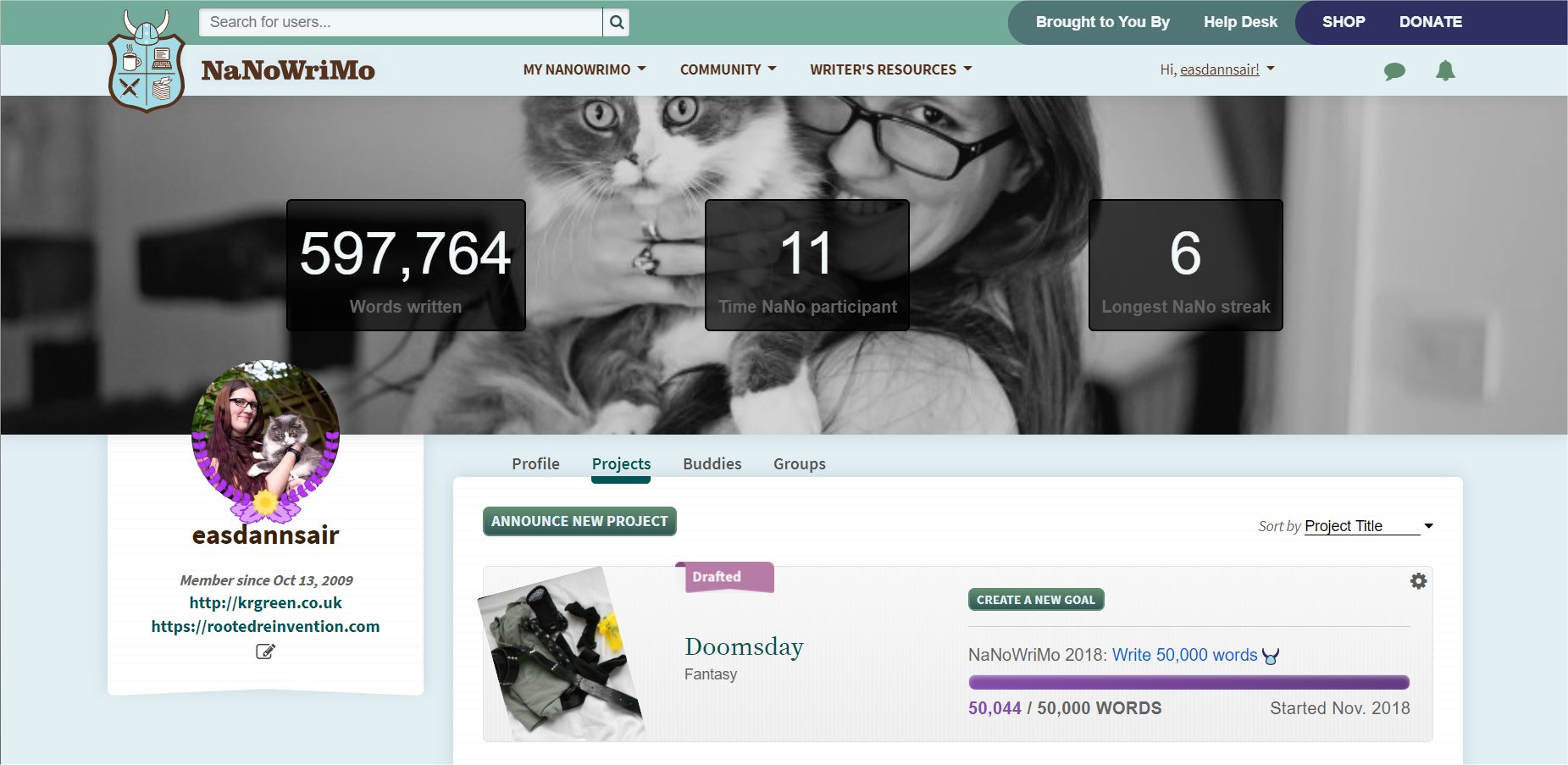The image size is (1568, 765).
Task: Click Member since Oct 13, 2009 text
Action: [x=266, y=580]
